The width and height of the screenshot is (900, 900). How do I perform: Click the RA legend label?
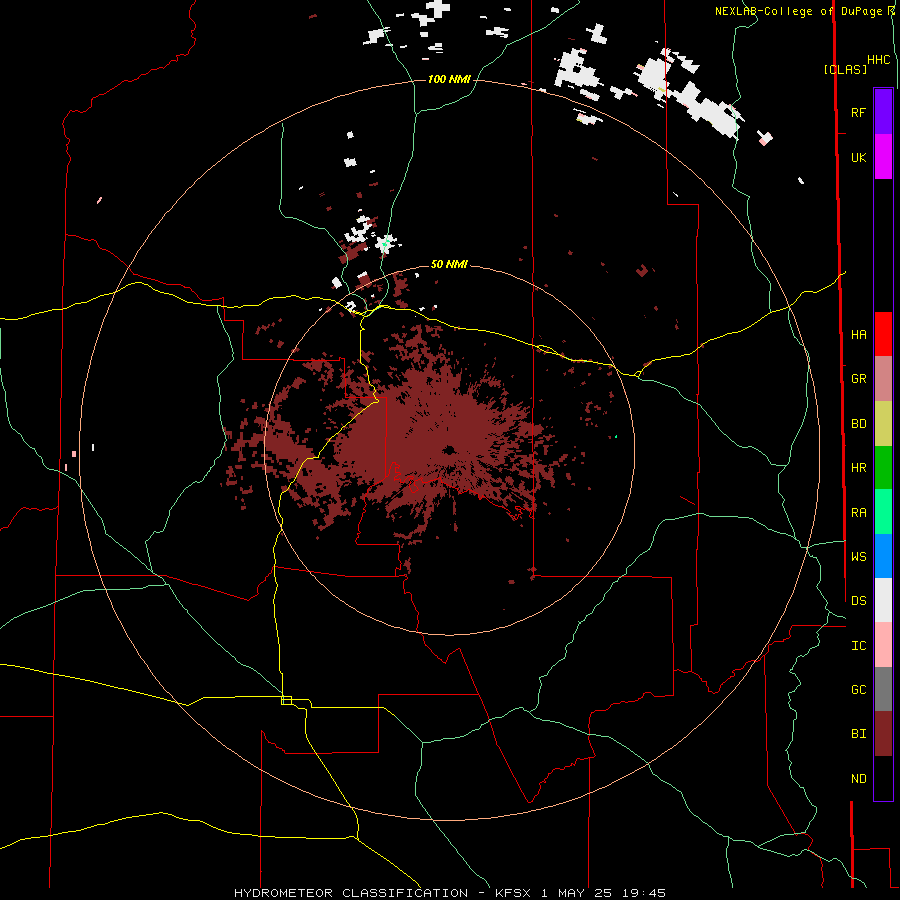858,513
